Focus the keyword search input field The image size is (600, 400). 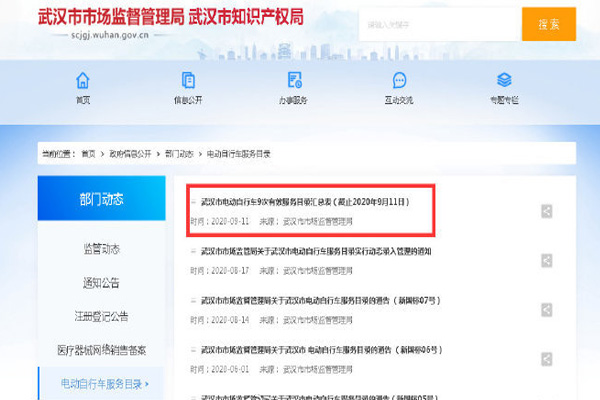pos(440,24)
